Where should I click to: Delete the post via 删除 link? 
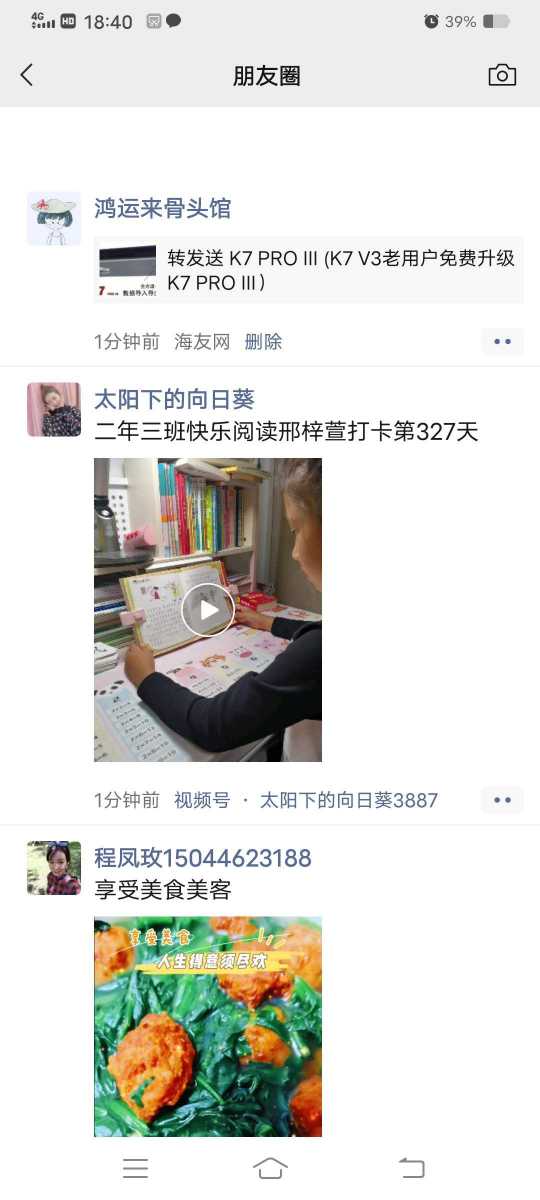point(264,342)
